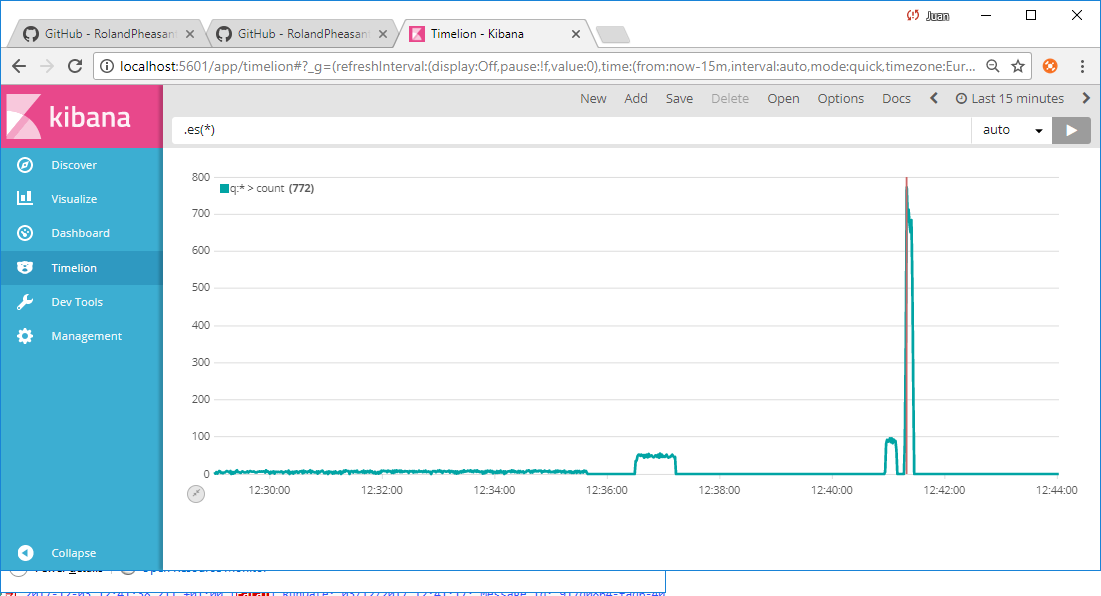Close the Timelion - Kibana tab
This screenshot has height=596, width=1101.
point(576,34)
